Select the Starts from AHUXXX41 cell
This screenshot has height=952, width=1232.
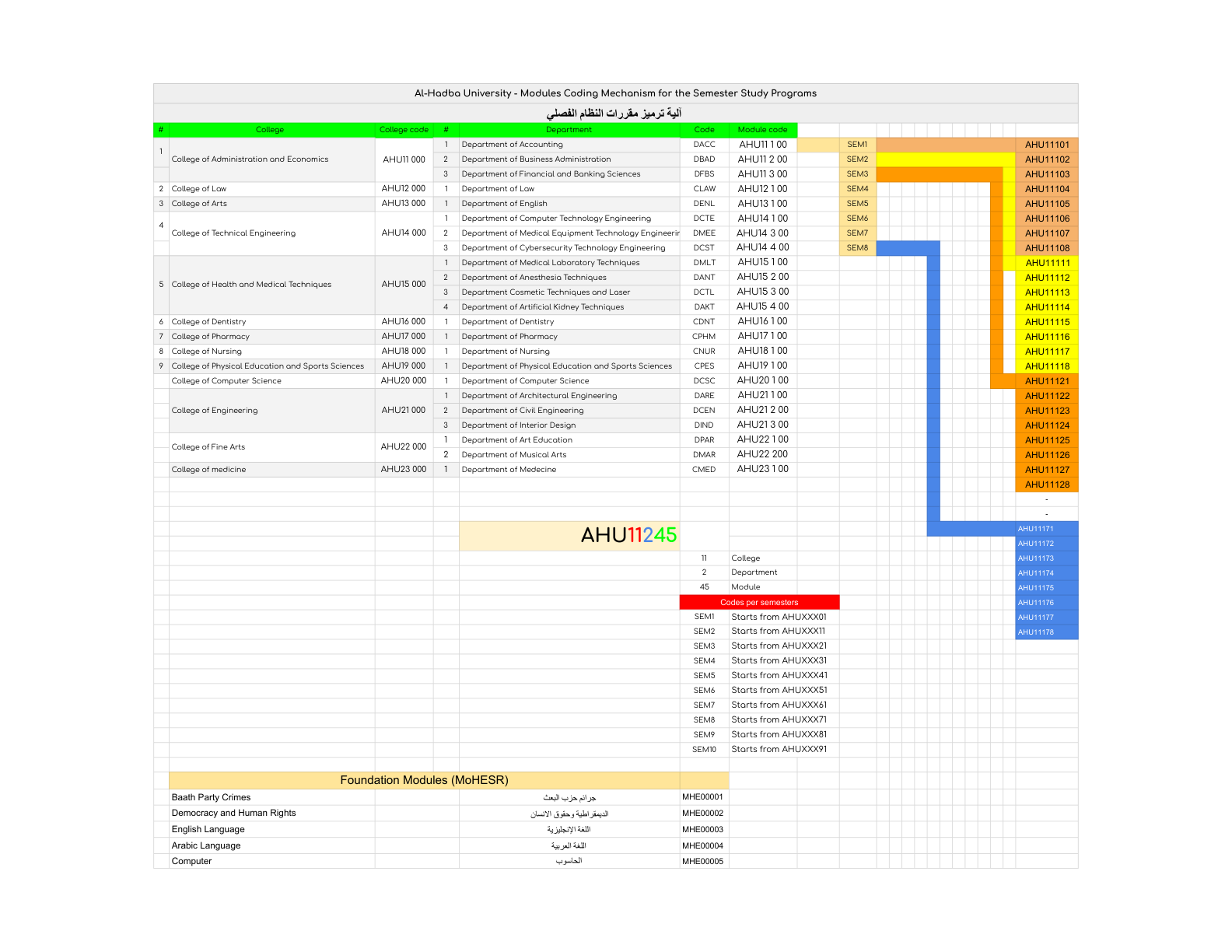[784, 675]
